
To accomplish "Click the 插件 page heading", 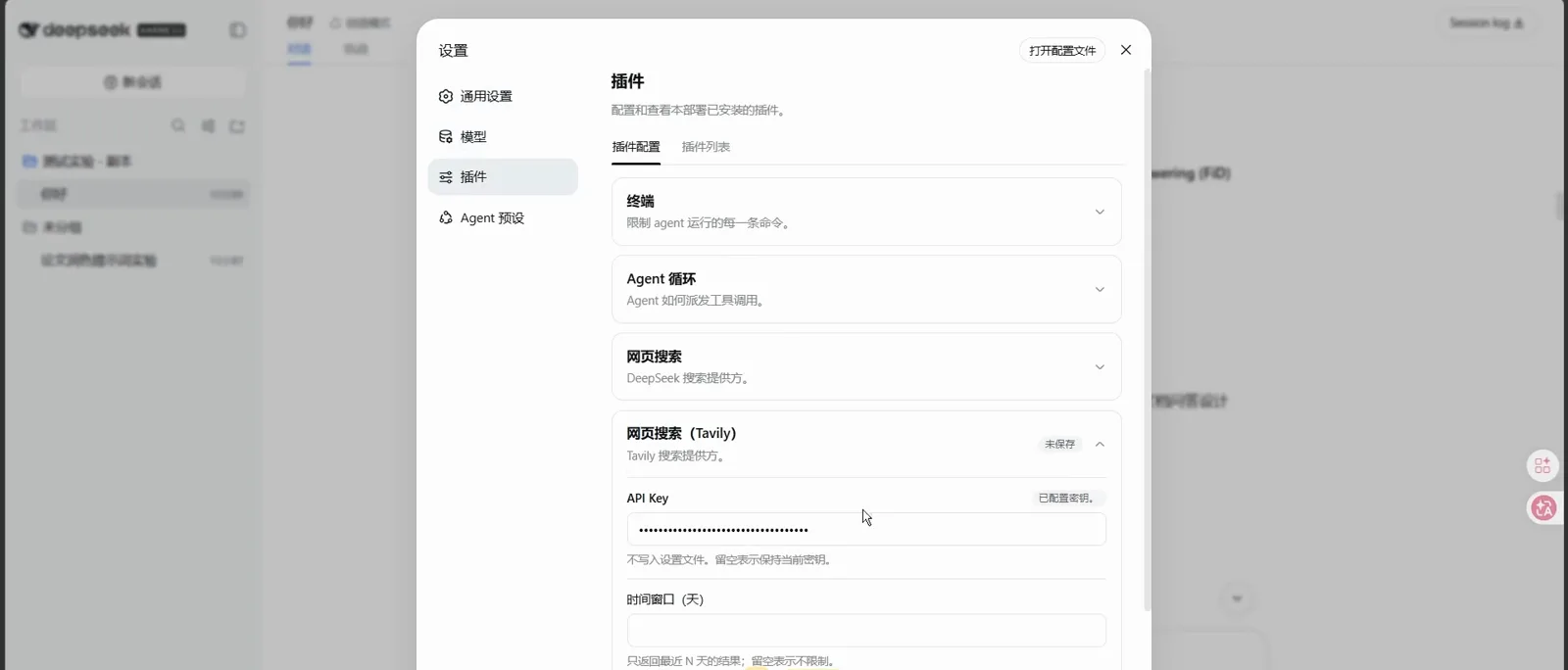I will point(627,81).
